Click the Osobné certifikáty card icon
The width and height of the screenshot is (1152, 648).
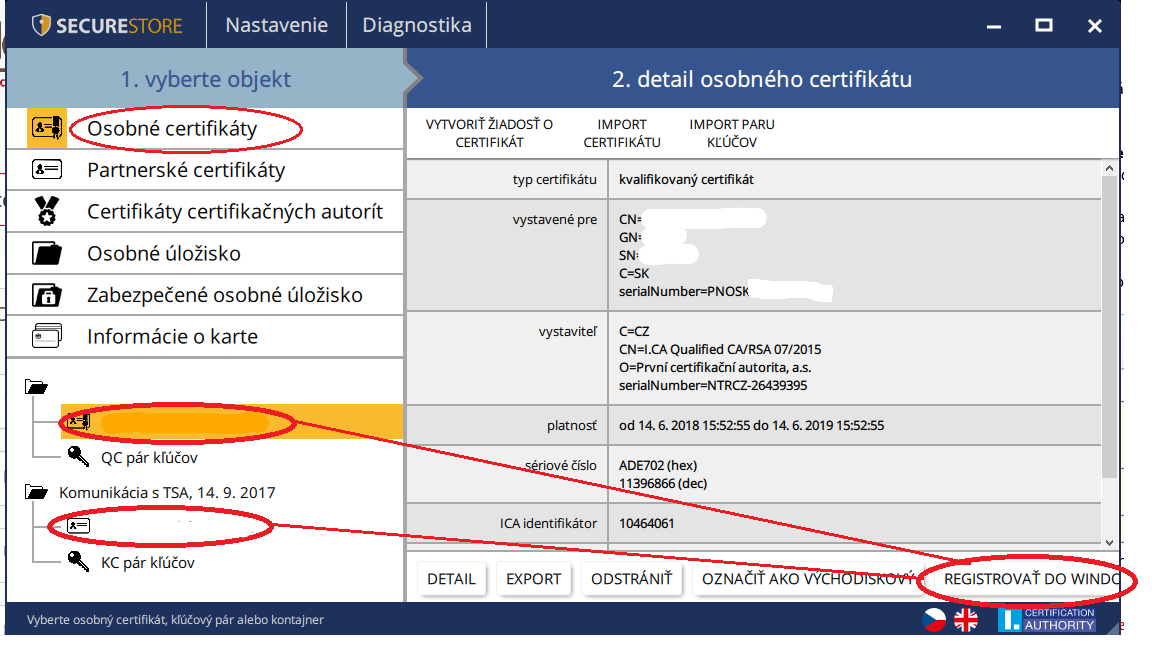[x=46, y=128]
